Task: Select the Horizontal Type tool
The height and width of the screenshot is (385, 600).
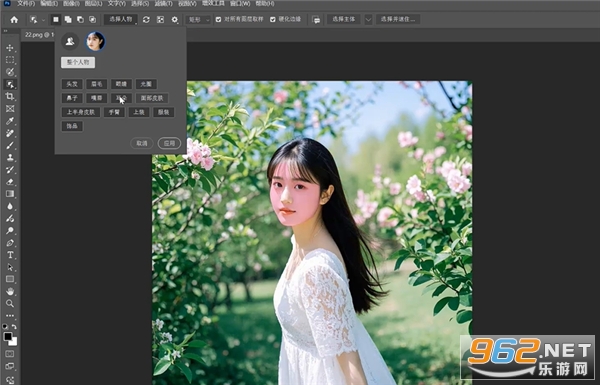Action: [10, 255]
